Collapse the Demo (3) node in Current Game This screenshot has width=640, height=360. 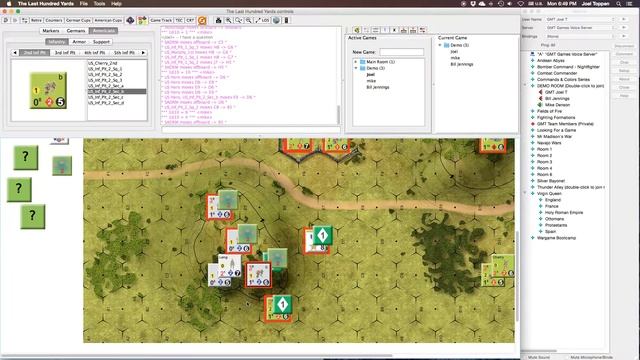(x=440, y=45)
